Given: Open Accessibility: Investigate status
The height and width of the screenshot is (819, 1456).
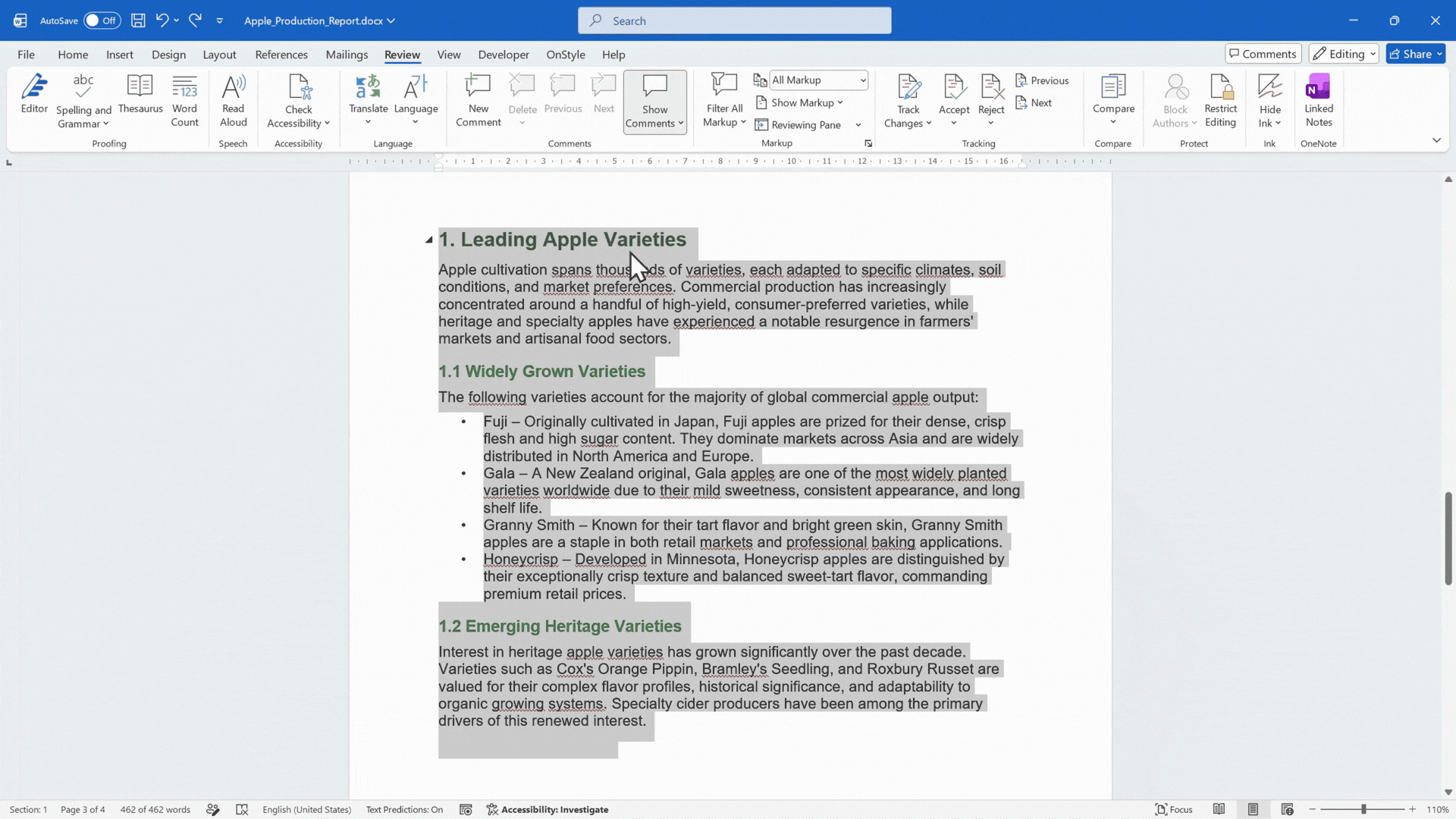Looking at the screenshot, I should click(x=547, y=810).
